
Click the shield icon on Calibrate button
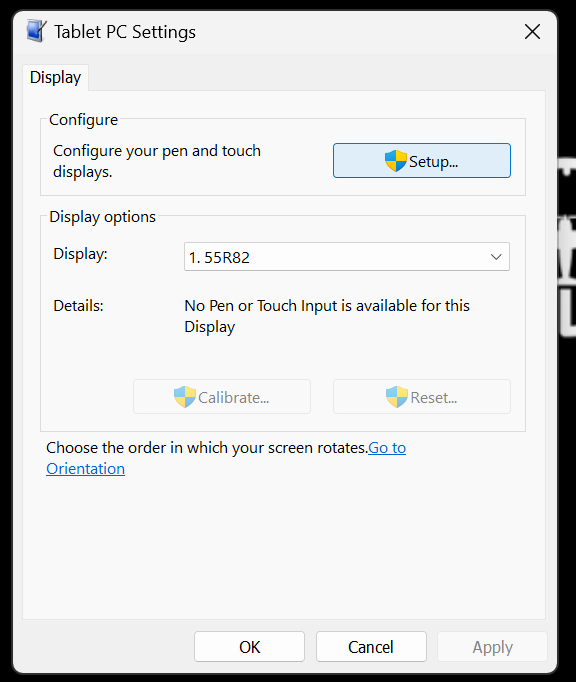tap(184, 397)
